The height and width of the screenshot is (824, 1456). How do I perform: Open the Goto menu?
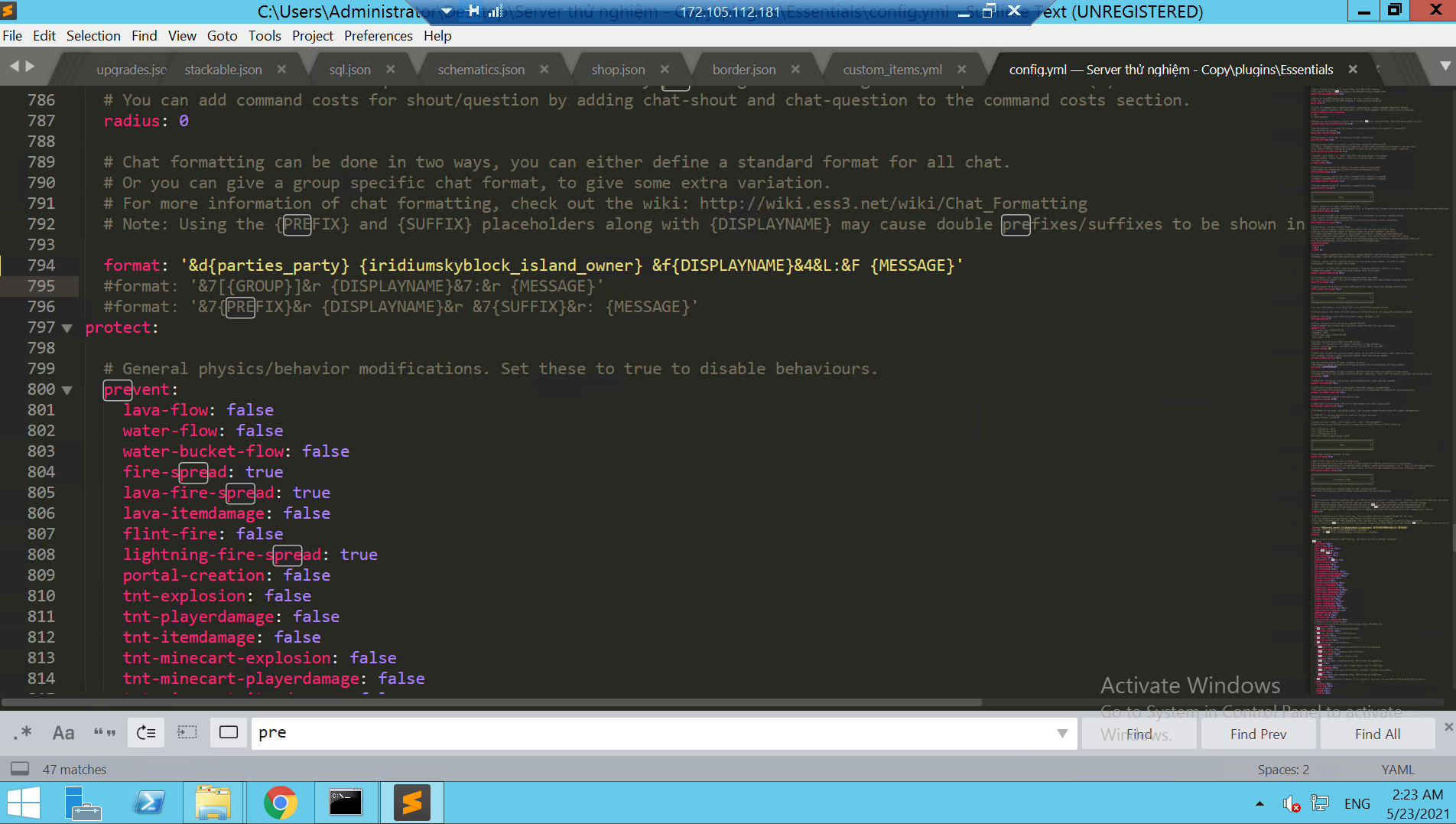222,36
